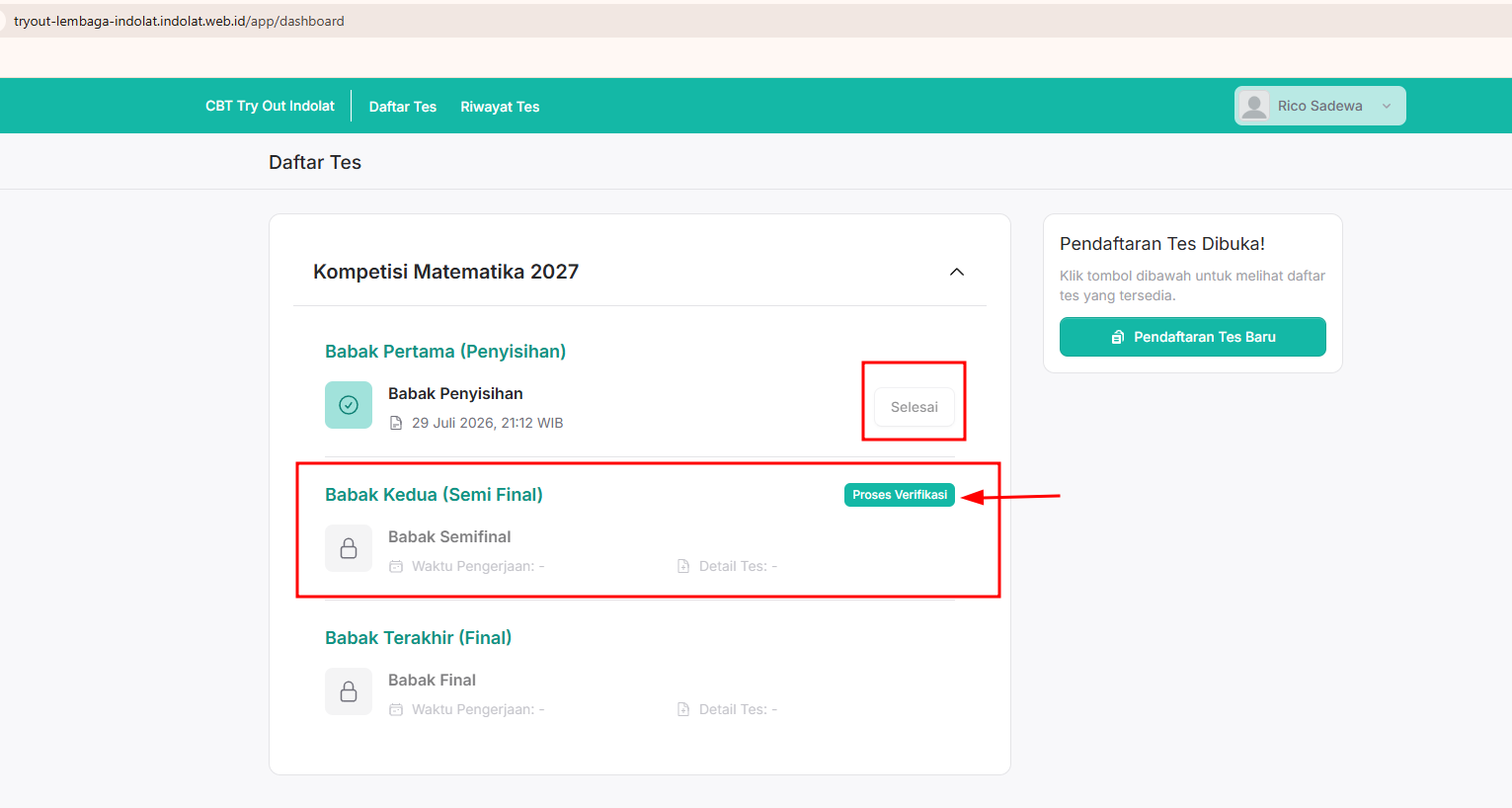1512x808 pixels.
Task: Open the Rico Sadewa user dropdown
Action: pyautogui.click(x=1320, y=106)
